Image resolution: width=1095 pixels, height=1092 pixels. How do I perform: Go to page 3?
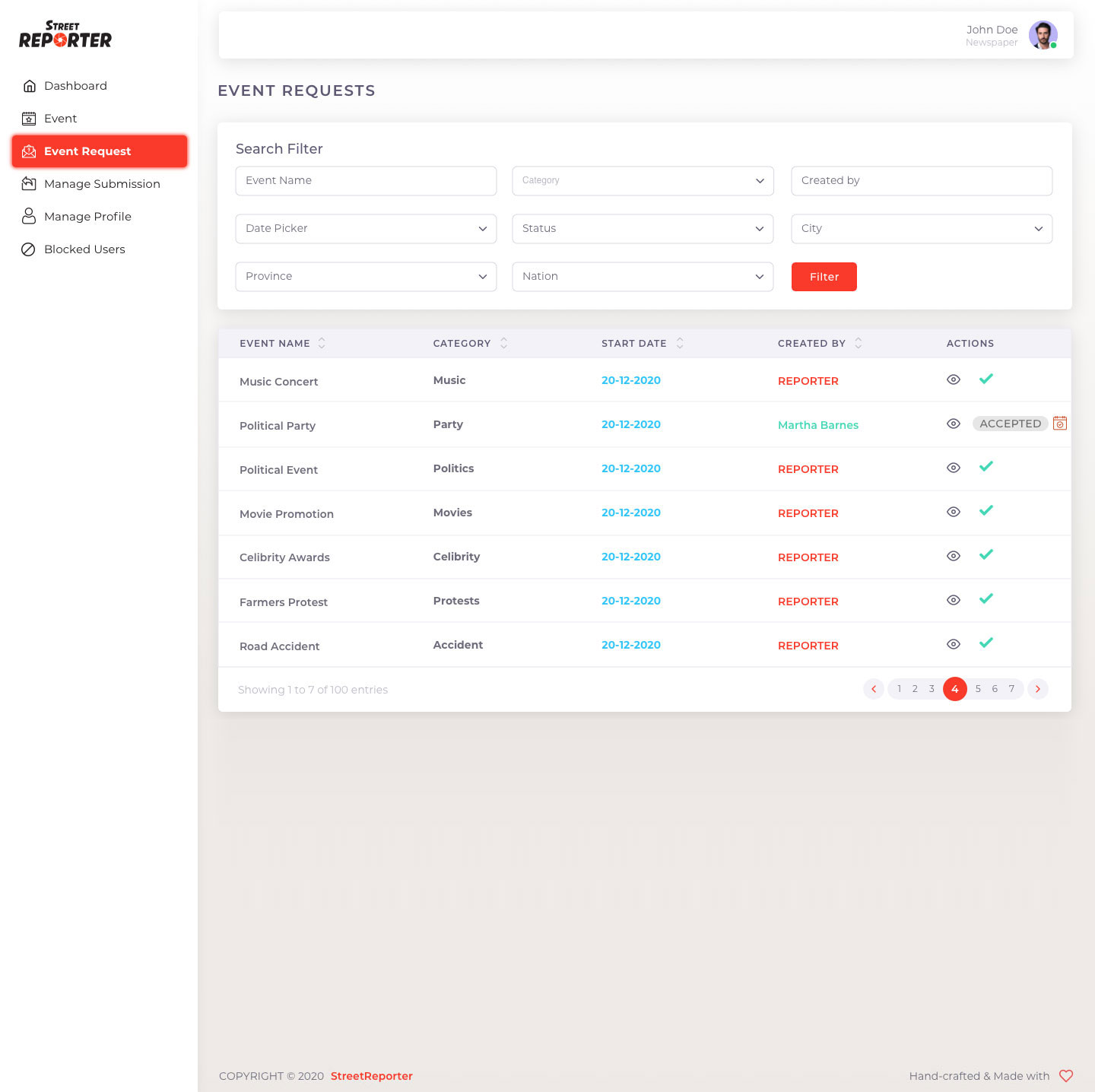932,689
